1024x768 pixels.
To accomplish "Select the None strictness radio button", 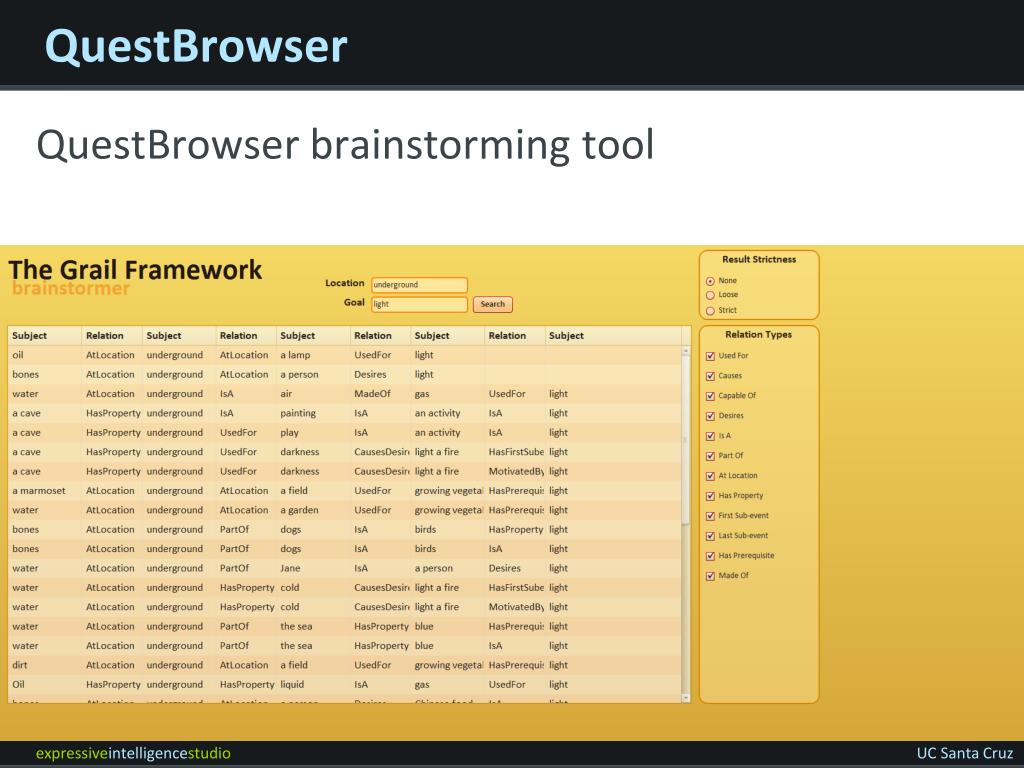I will click(x=710, y=281).
